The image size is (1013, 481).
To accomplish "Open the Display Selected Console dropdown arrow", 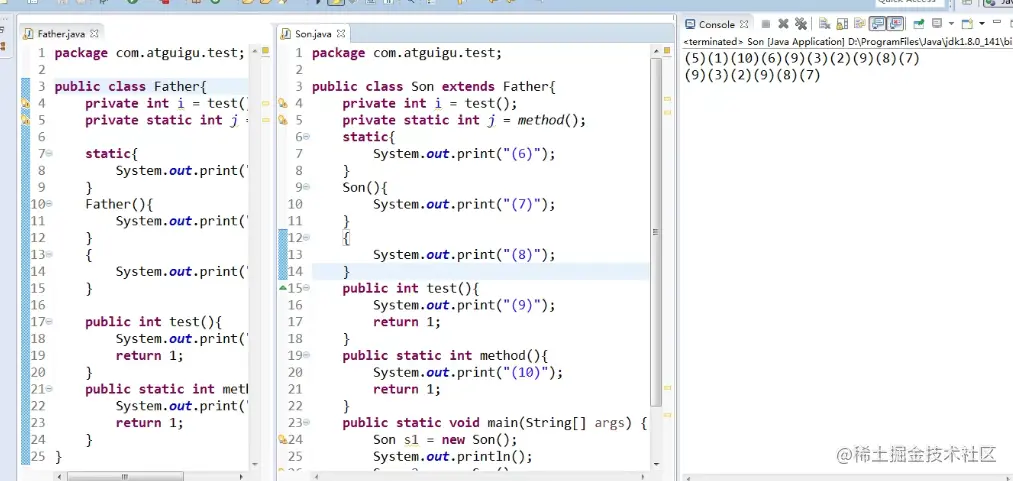I will click(951, 24).
